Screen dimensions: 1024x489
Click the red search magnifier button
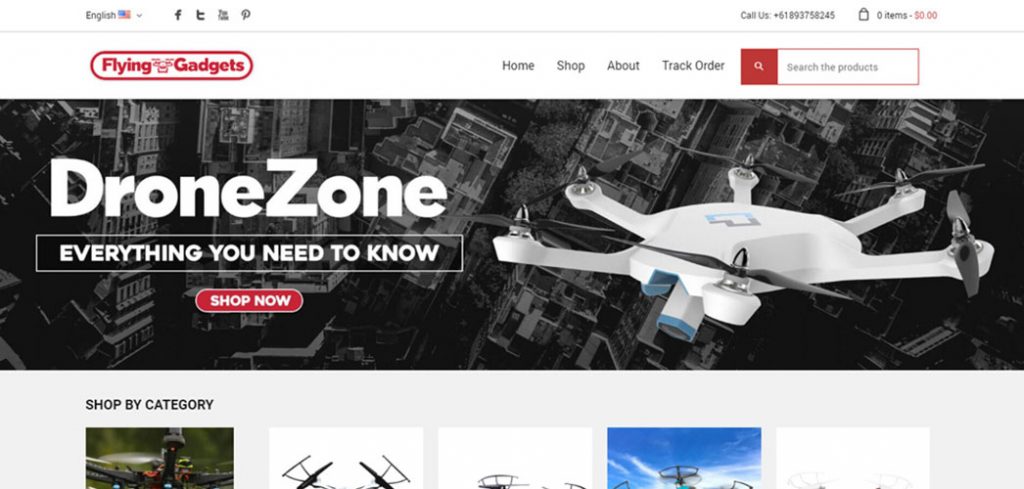759,67
